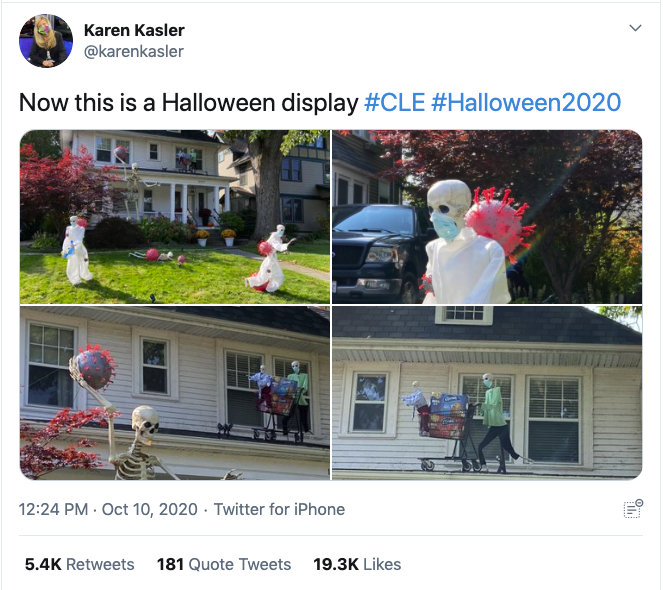View the 19.3K Likes list
The width and height of the screenshot is (663, 590).
pyautogui.click(x=357, y=564)
